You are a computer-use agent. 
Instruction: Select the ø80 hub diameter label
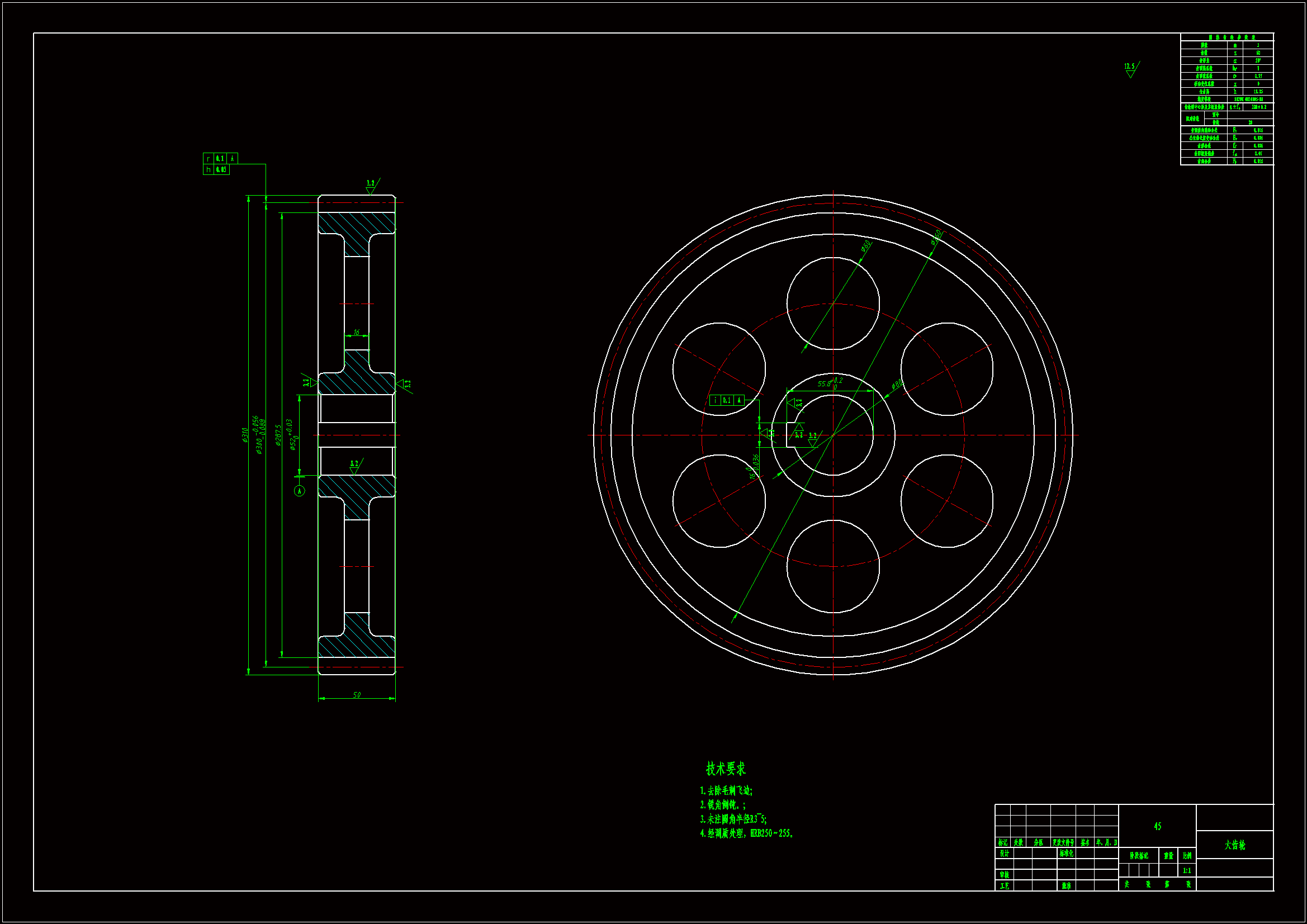(x=897, y=384)
